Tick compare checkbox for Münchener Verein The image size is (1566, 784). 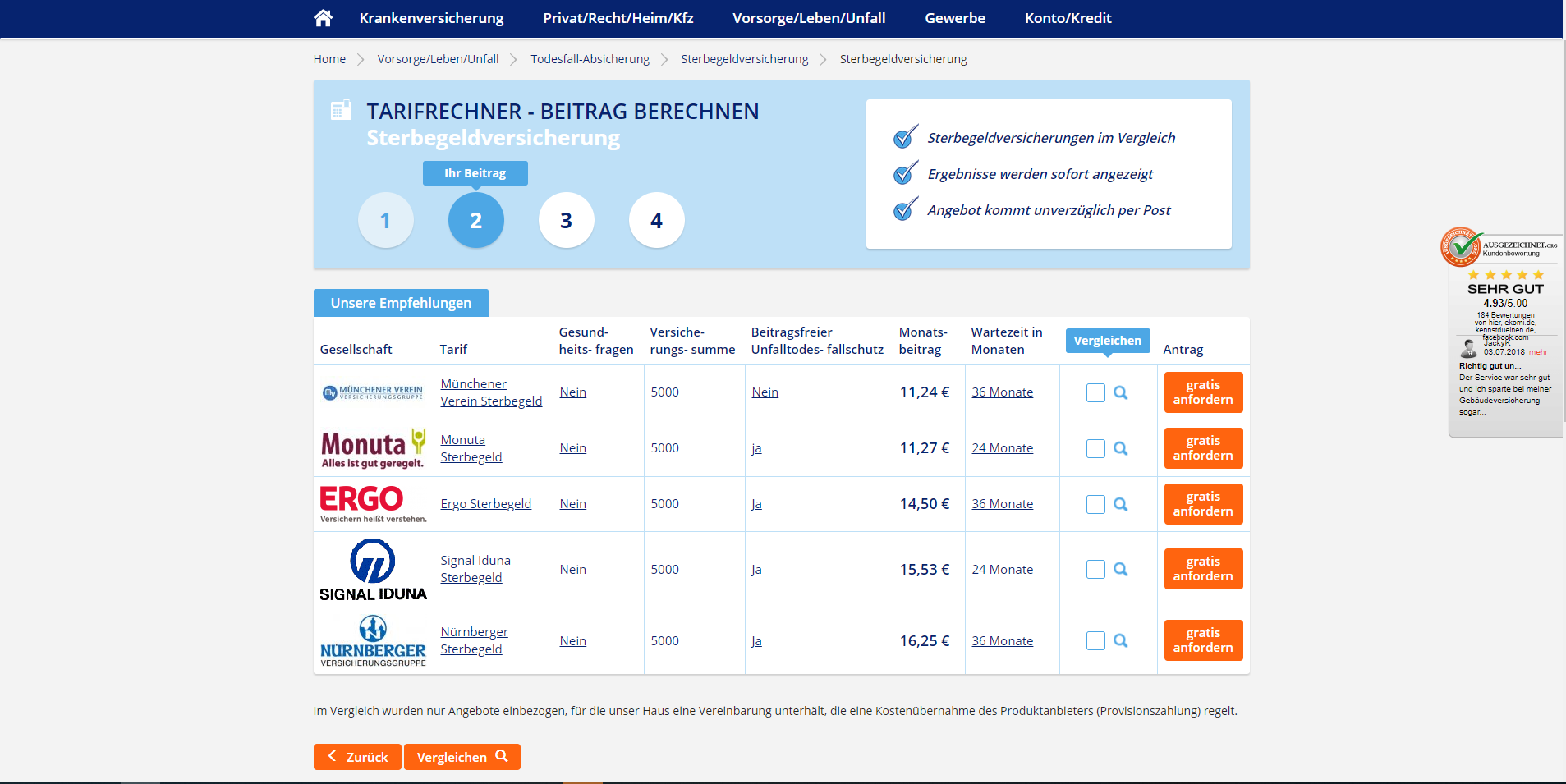1095,392
